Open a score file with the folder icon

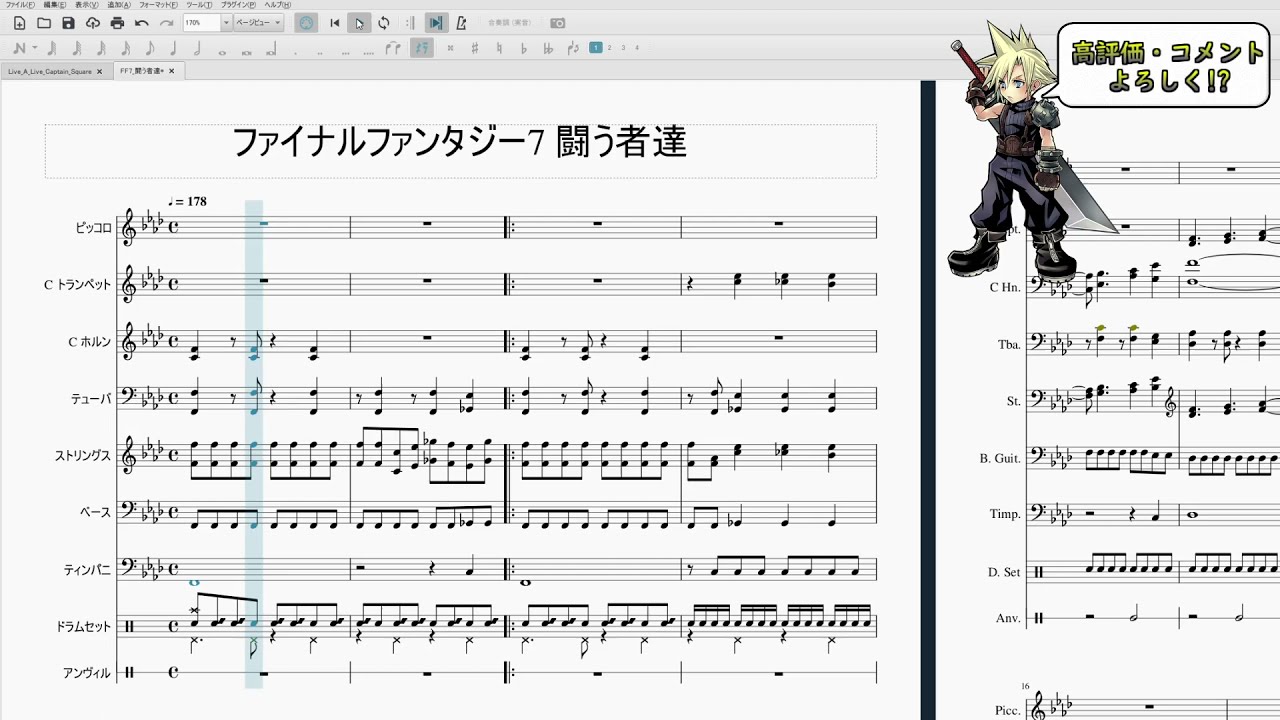[x=44, y=23]
